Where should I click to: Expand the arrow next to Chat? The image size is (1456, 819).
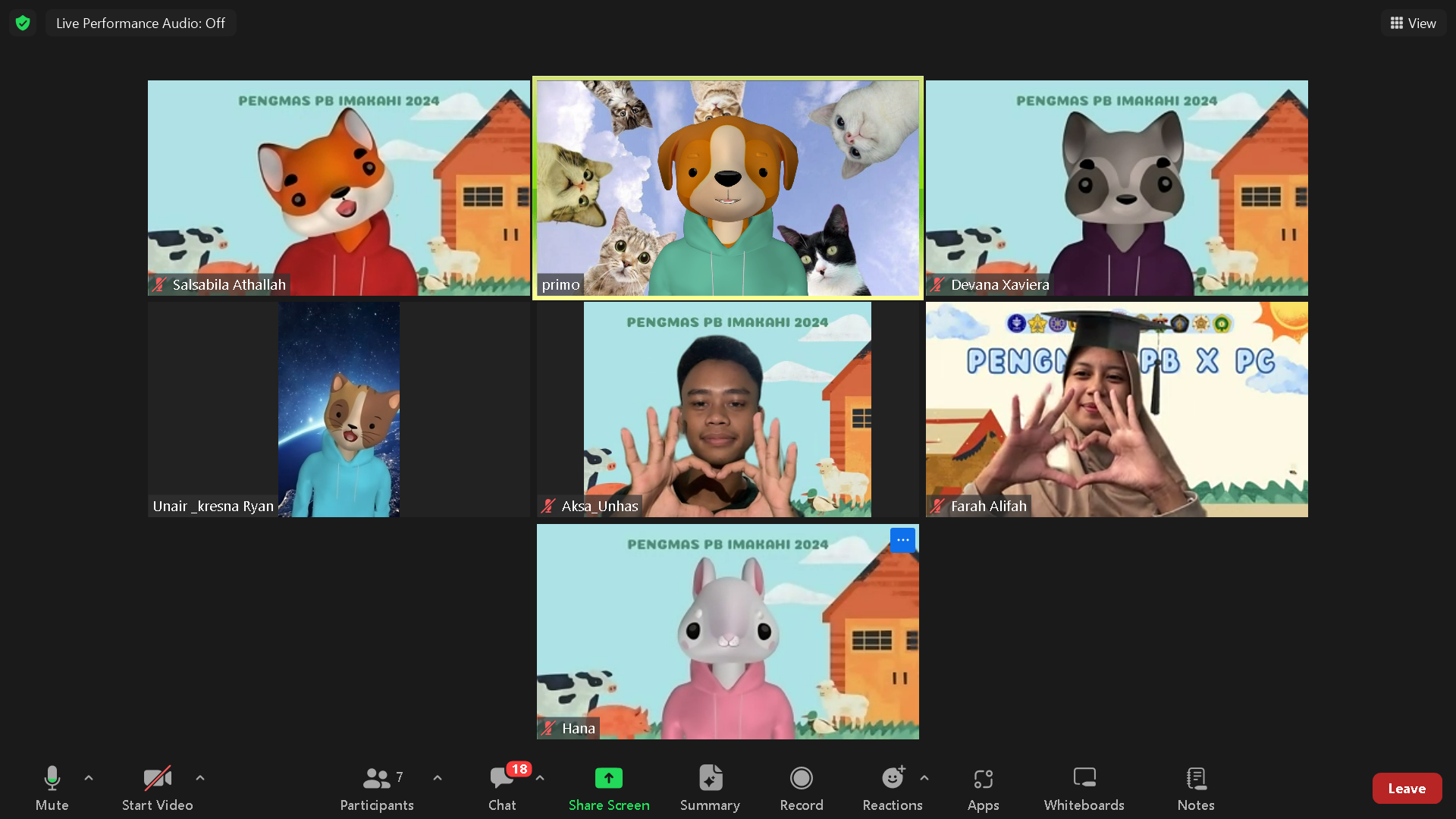coord(540,778)
